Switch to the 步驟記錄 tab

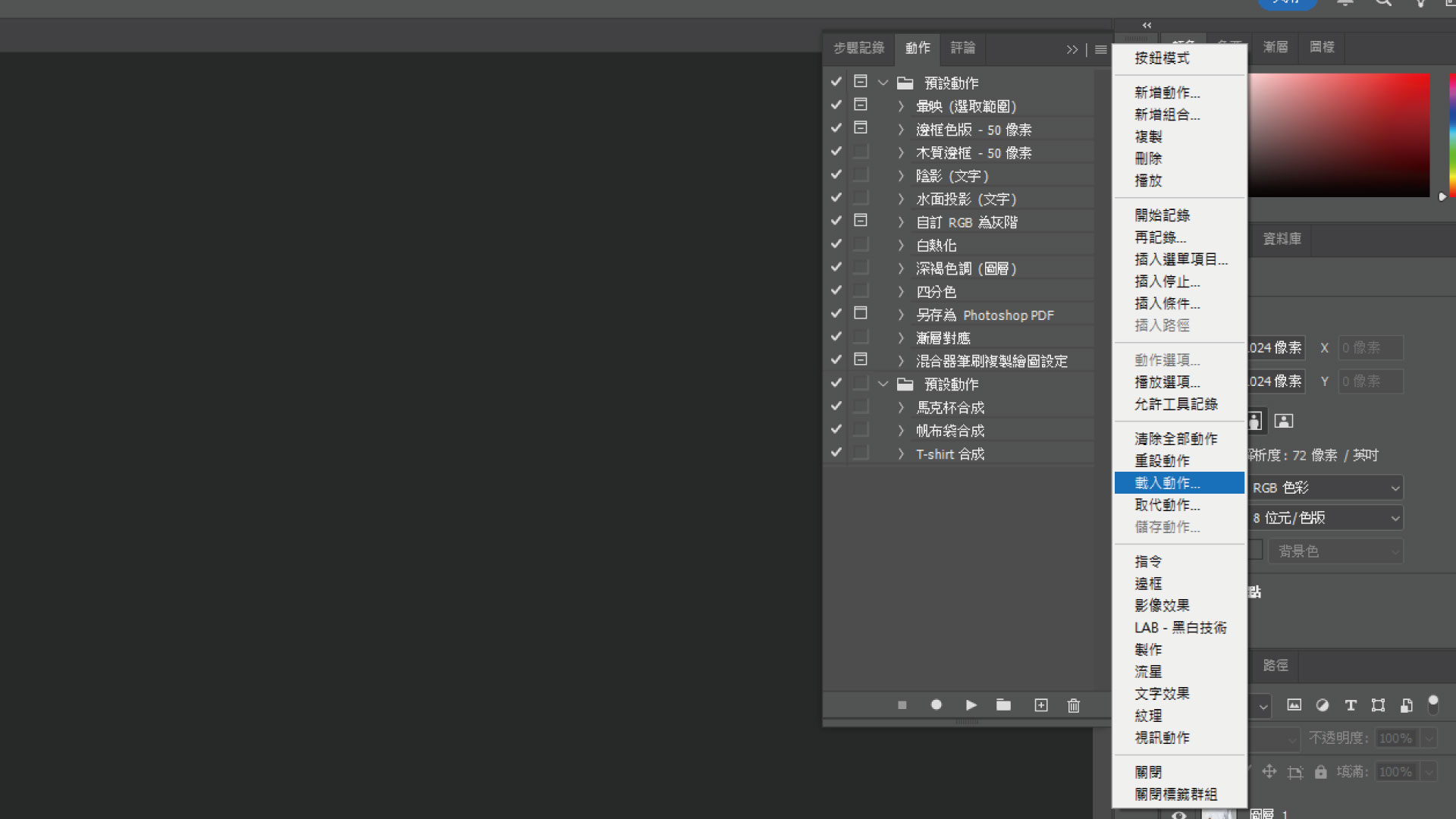pos(859,48)
